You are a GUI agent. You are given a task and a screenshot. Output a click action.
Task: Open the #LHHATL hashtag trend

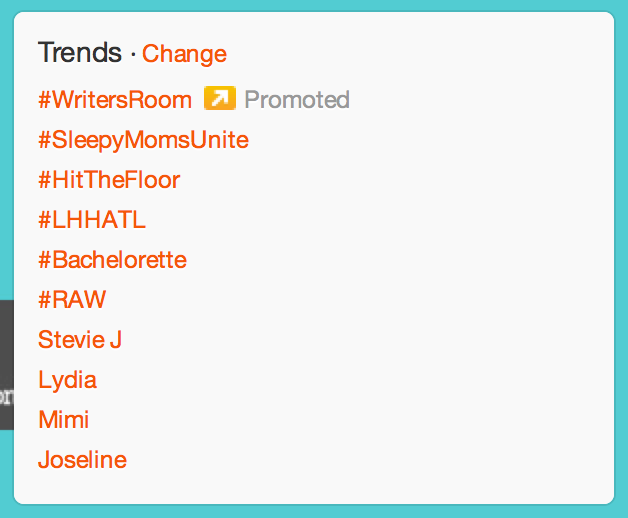92,220
